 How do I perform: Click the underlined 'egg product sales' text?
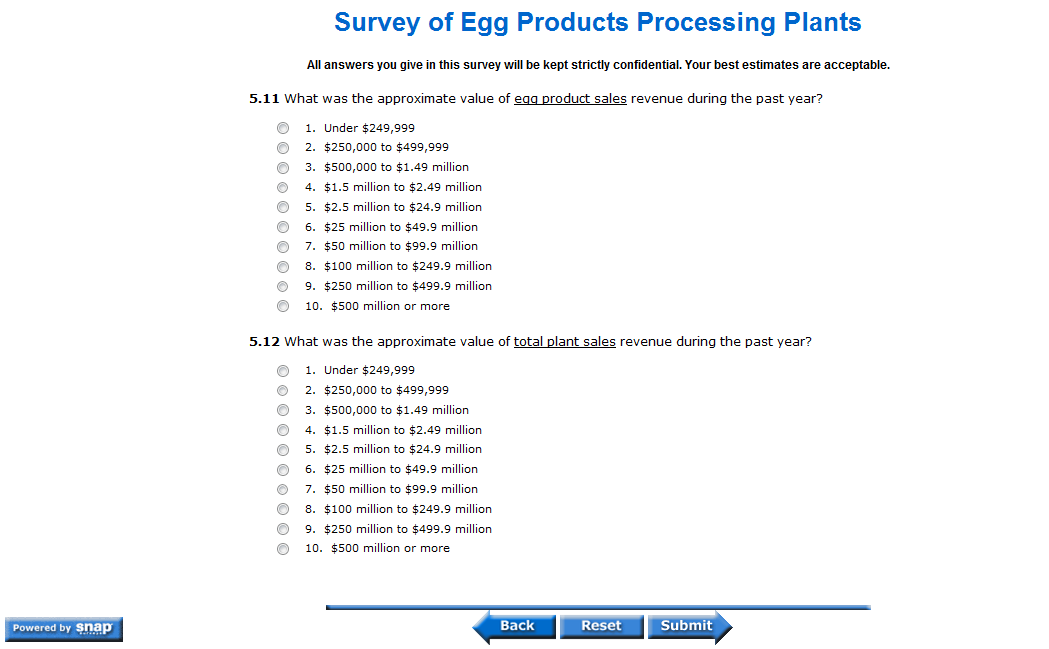click(x=570, y=99)
